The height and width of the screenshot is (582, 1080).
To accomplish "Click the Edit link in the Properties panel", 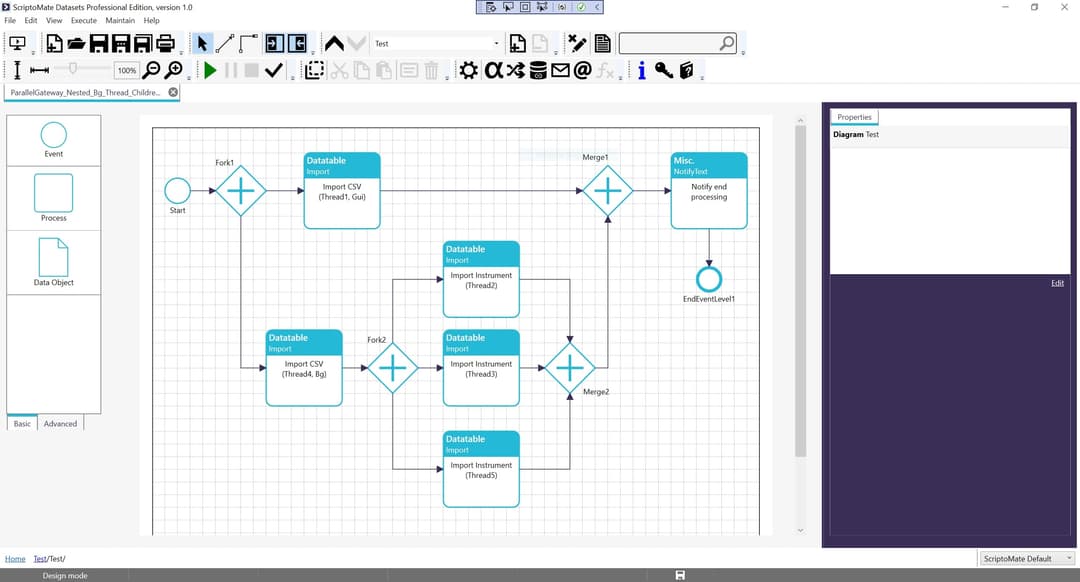I will (1057, 283).
